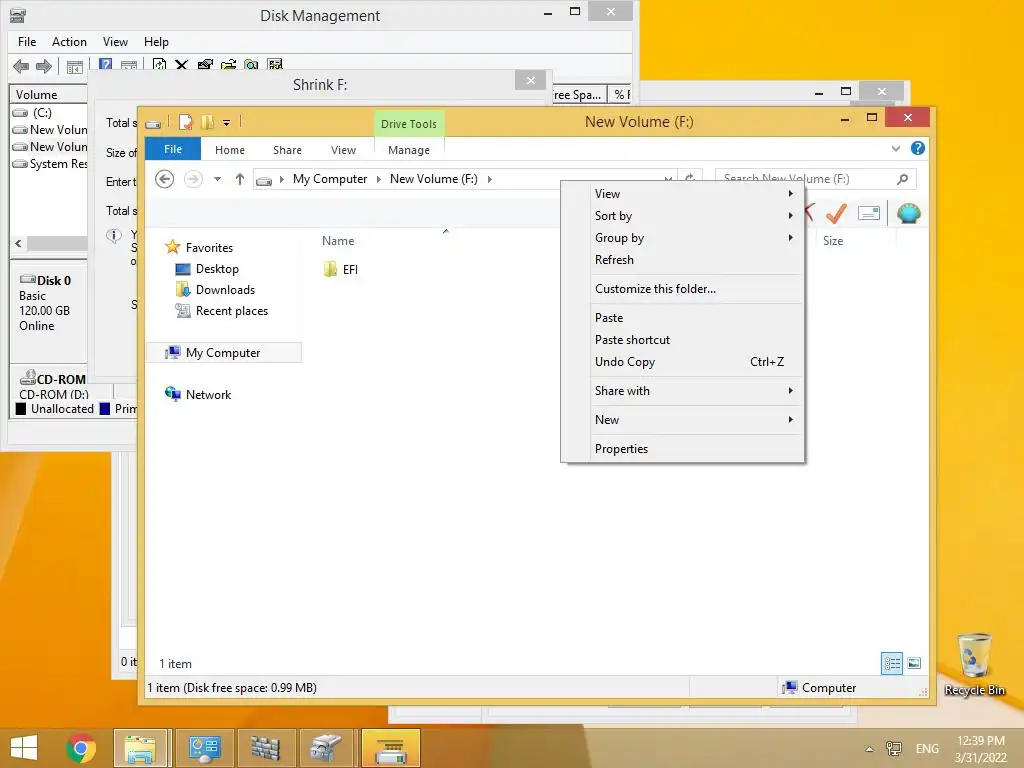Choose Paste shortcut in context menu

coord(682,340)
